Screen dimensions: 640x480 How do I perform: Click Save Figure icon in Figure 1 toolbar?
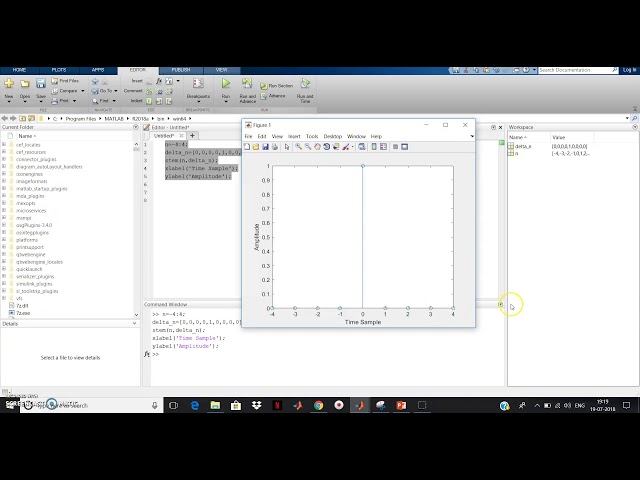tap(265, 147)
